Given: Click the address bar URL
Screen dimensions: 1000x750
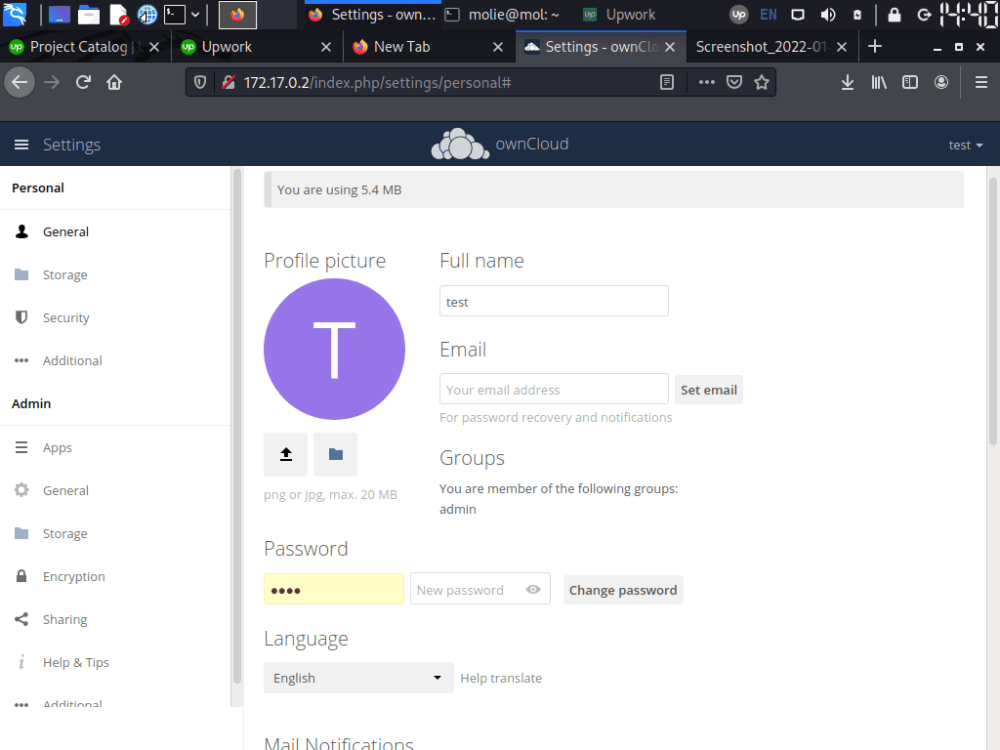Looking at the screenshot, I should (378, 82).
